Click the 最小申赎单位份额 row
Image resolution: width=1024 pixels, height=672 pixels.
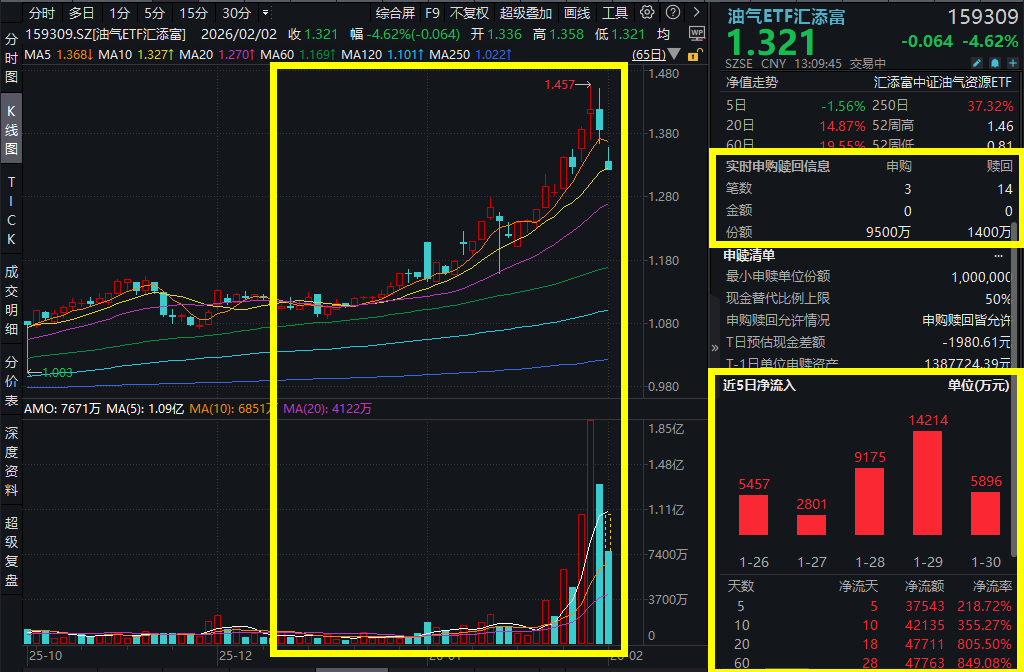point(869,277)
